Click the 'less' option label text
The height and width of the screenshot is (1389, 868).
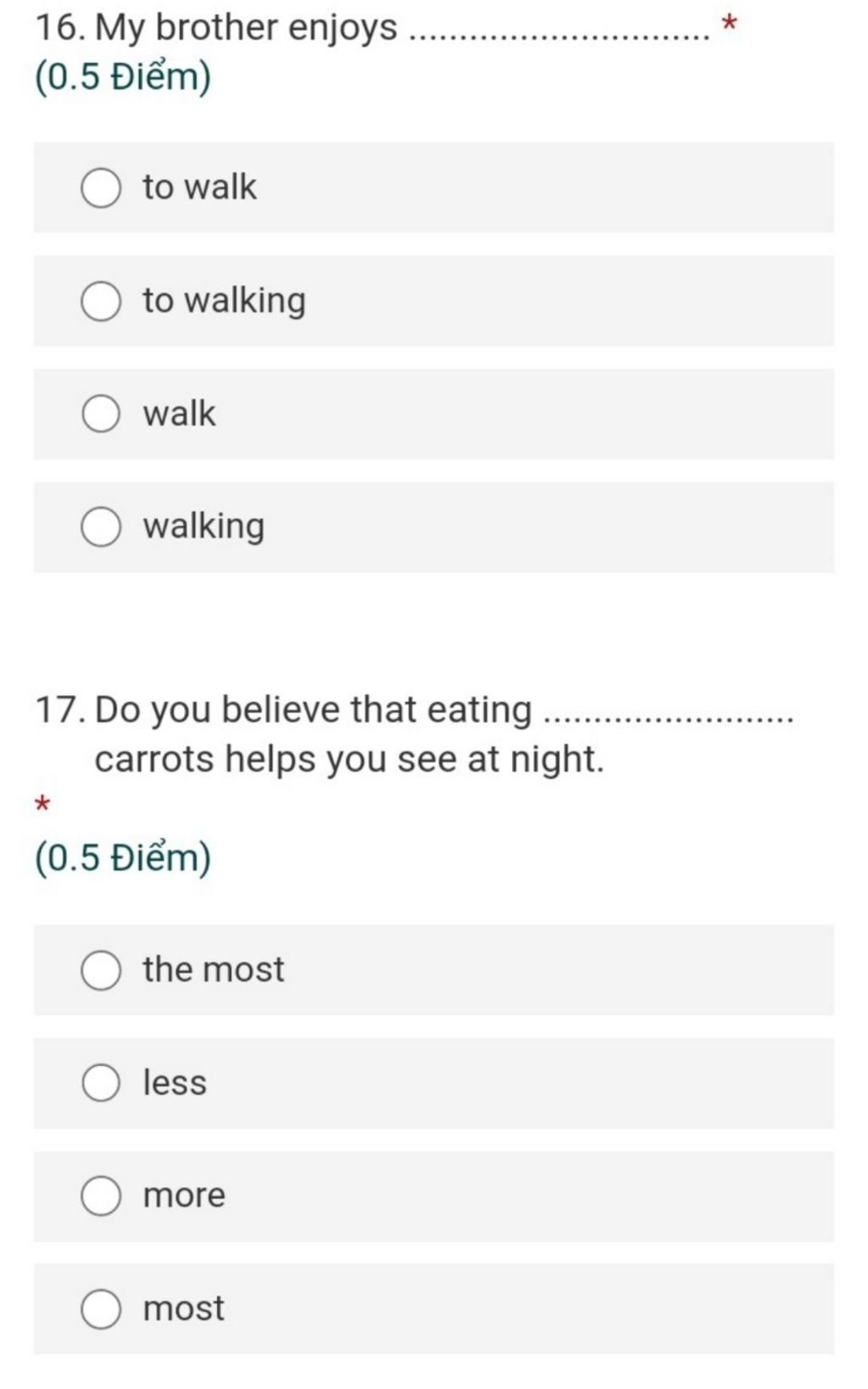tap(175, 1083)
